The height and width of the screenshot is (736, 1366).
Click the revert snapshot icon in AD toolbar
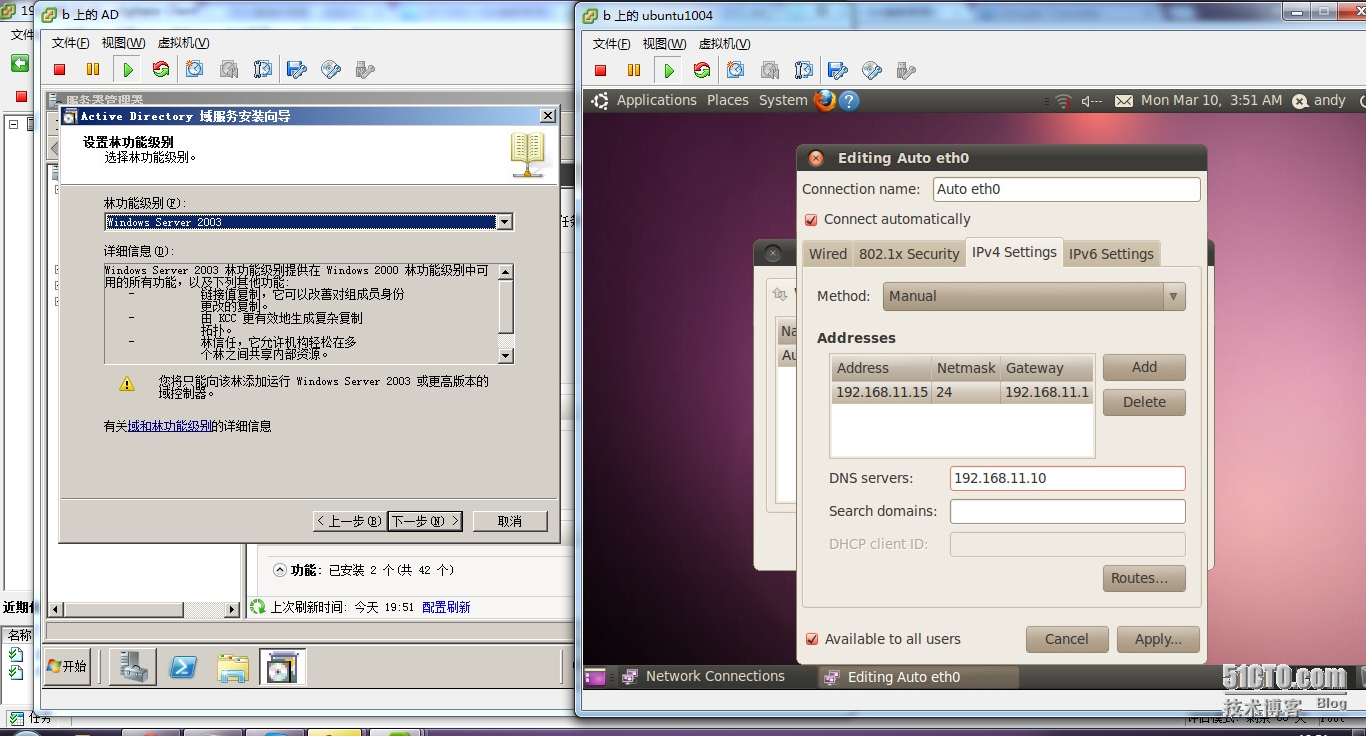pyautogui.click(x=229, y=70)
